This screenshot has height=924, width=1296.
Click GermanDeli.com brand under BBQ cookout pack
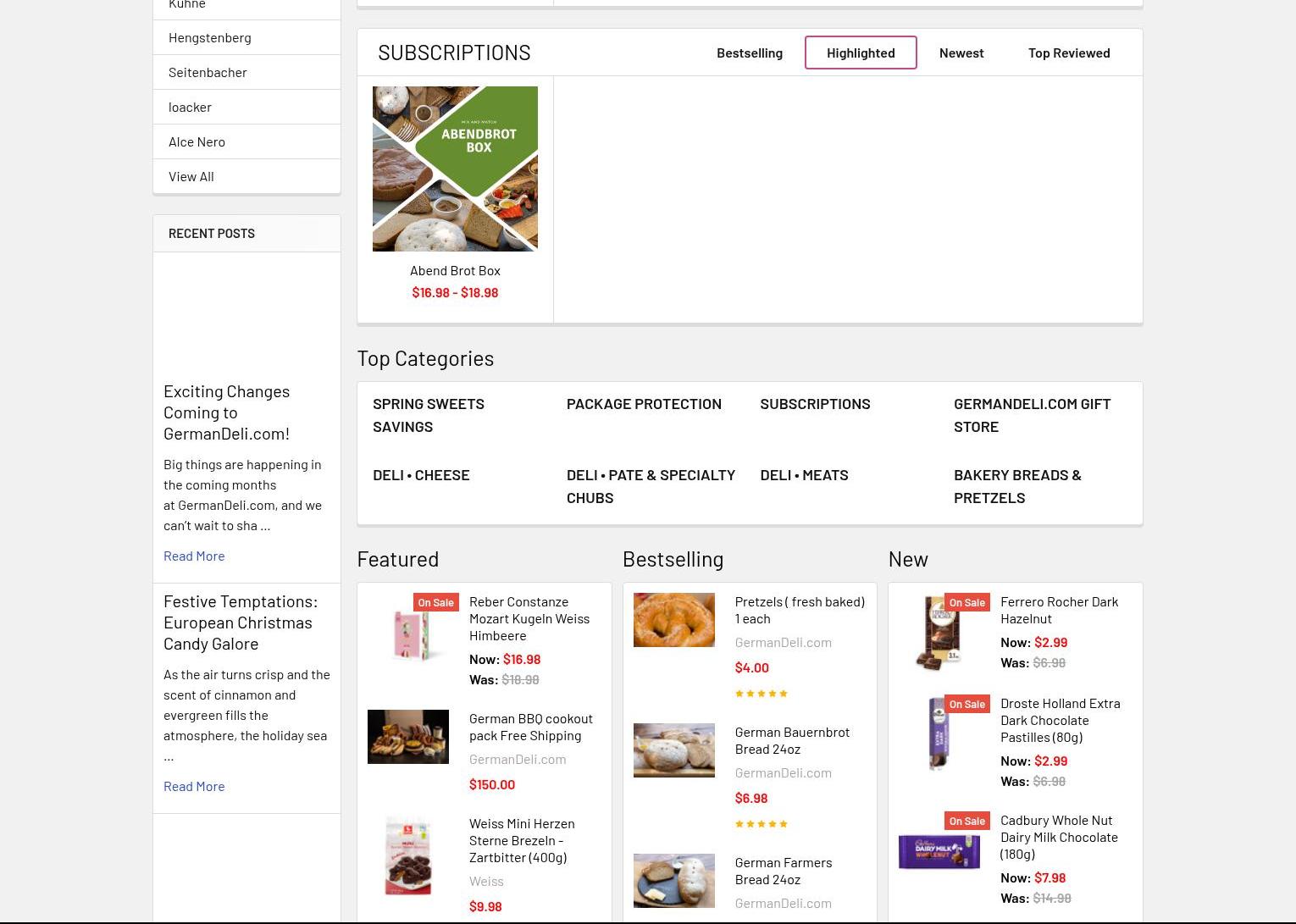[x=518, y=759]
